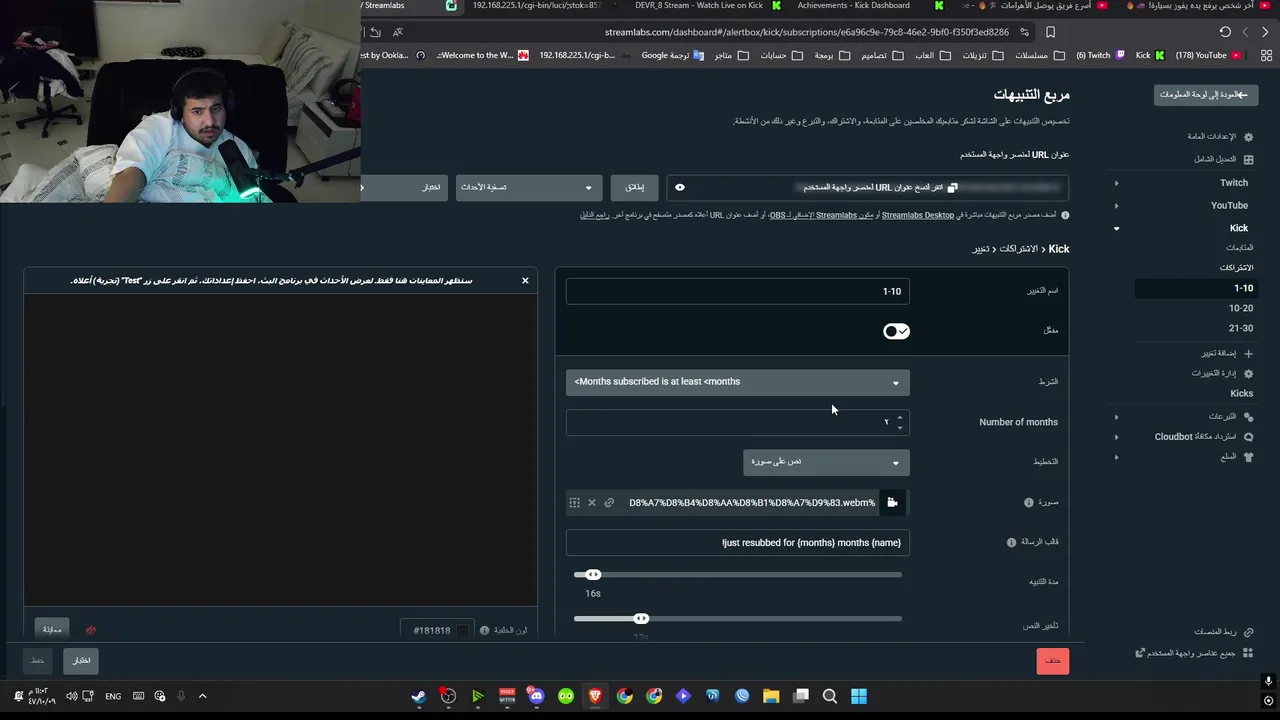Click the drag-handle icon of the webm file

[574, 503]
